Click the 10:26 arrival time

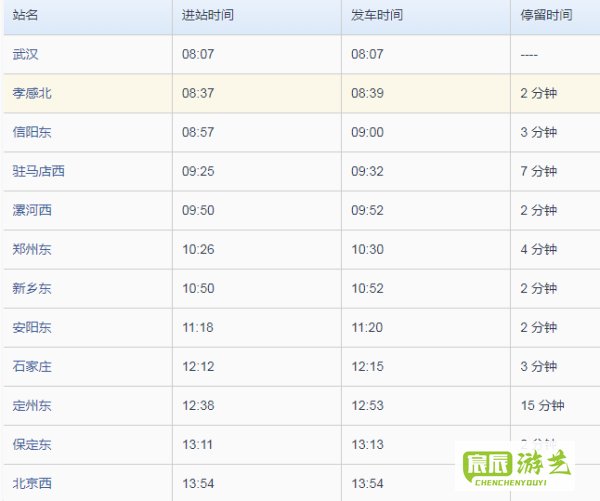click(x=198, y=249)
